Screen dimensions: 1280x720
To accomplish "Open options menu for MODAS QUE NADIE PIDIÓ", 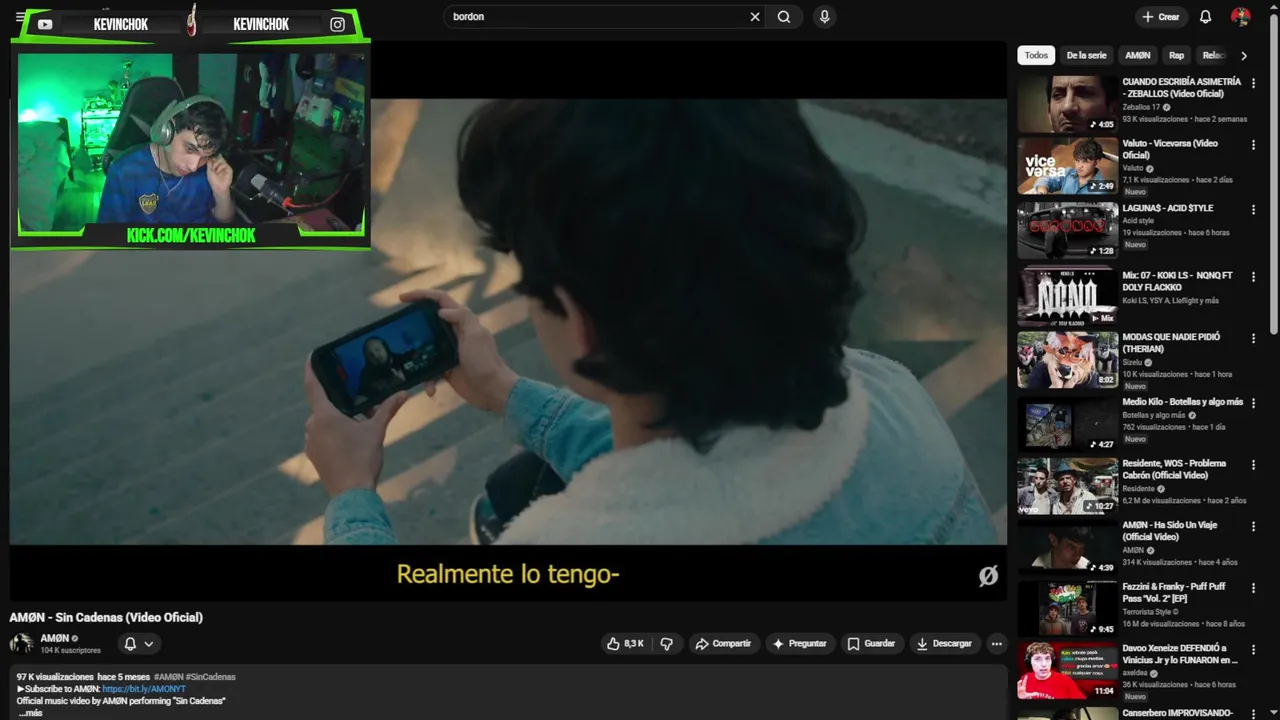I will pyautogui.click(x=1253, y=339).
